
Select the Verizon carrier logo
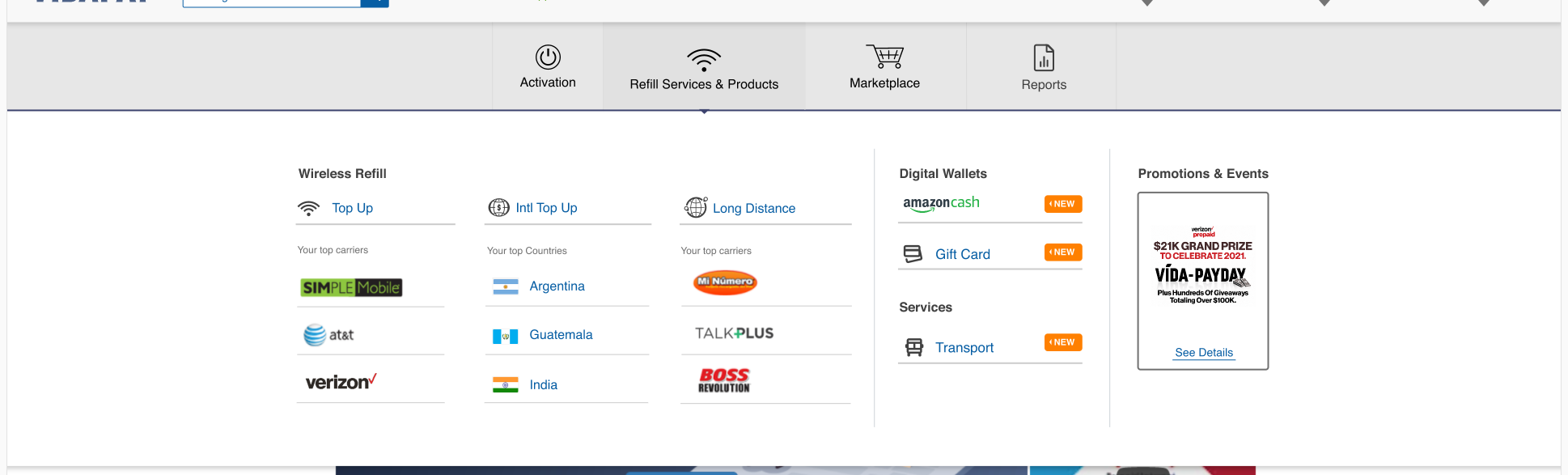click(341, 382)
